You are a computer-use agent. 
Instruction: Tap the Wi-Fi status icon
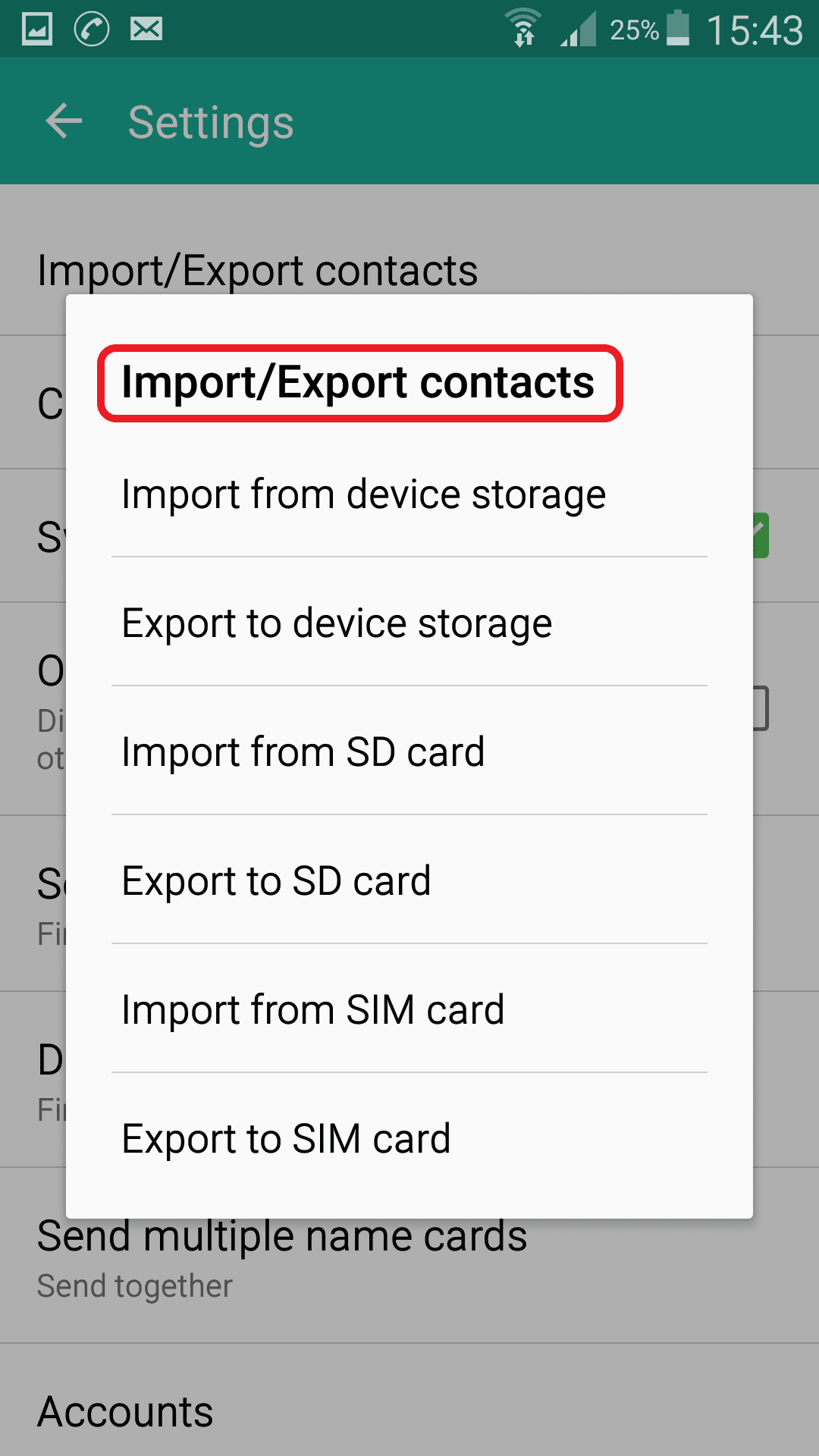coord(524,30)
